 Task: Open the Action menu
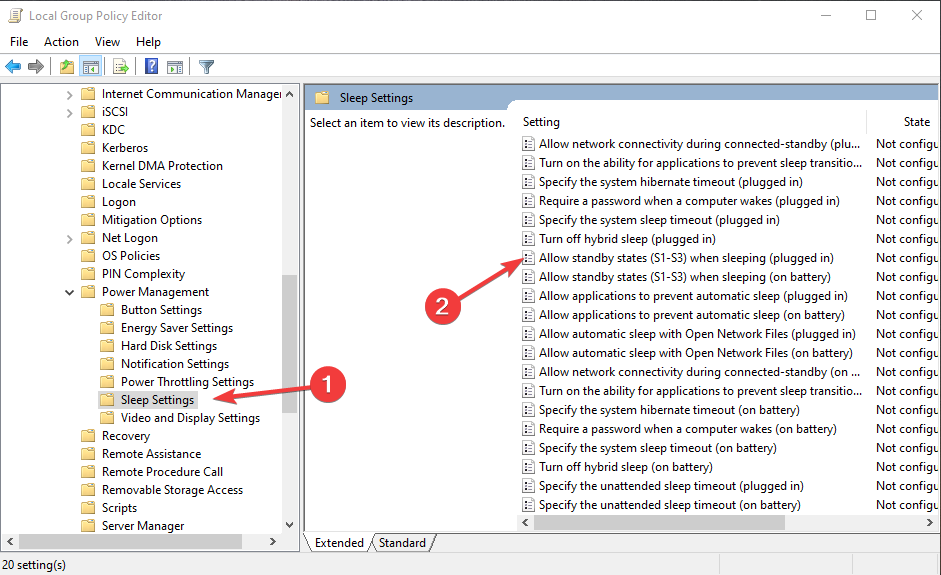click(x=61, y=41)
